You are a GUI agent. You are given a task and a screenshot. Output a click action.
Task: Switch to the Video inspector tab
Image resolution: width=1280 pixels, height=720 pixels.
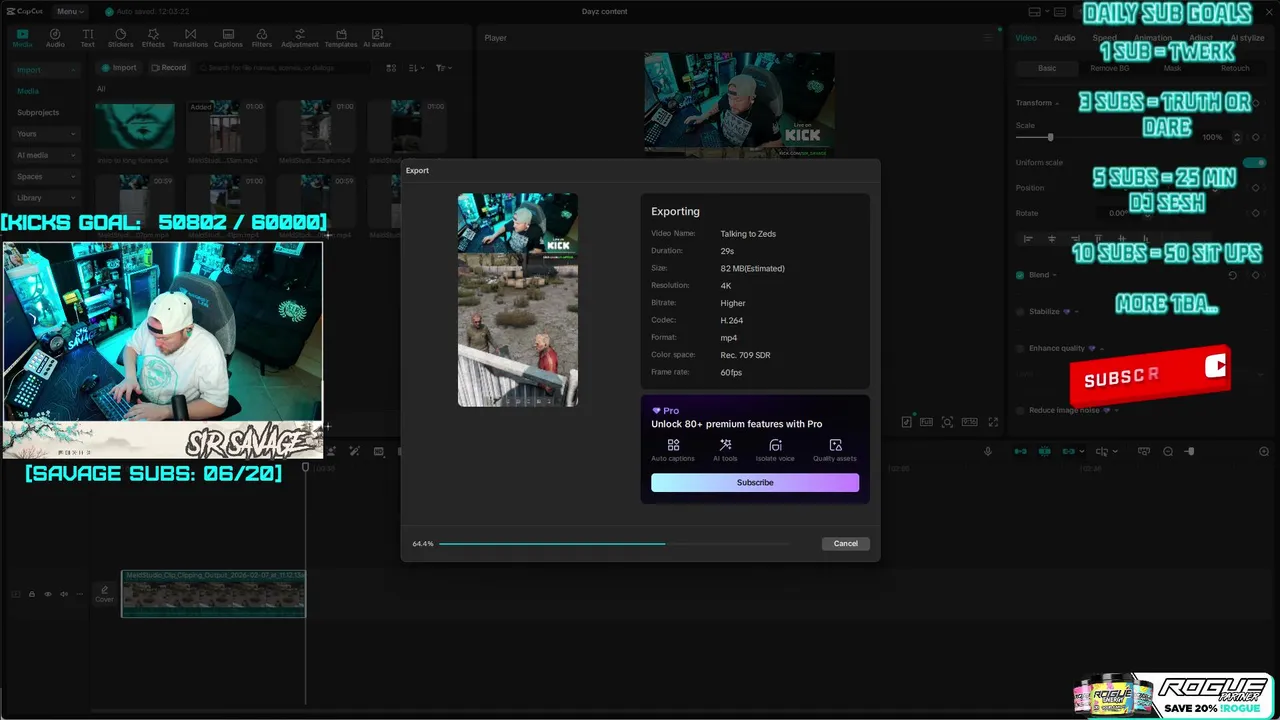click(1026, 38)
